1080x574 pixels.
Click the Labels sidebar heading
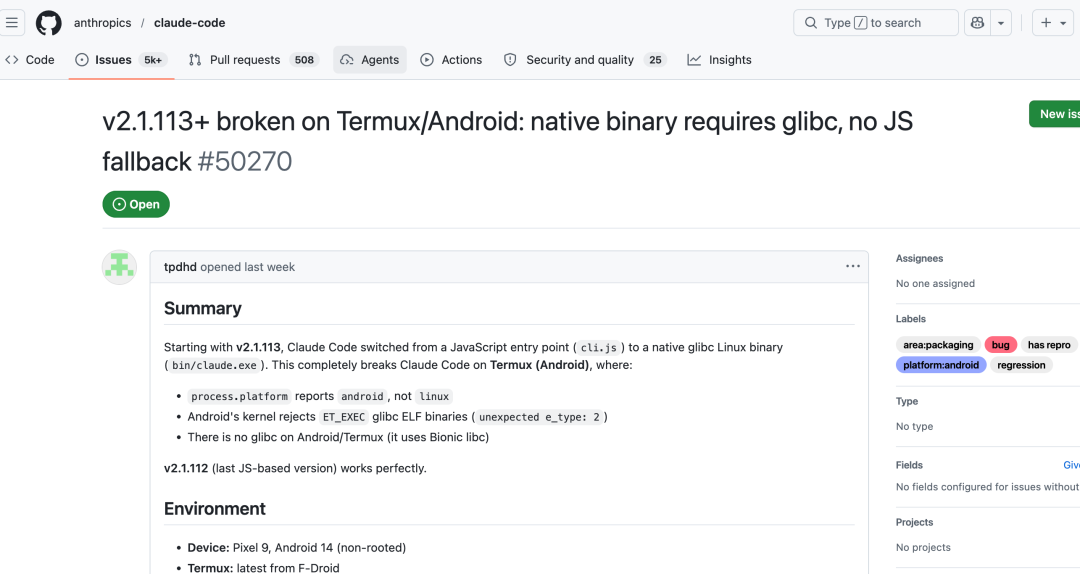click(x=911, y=318)
